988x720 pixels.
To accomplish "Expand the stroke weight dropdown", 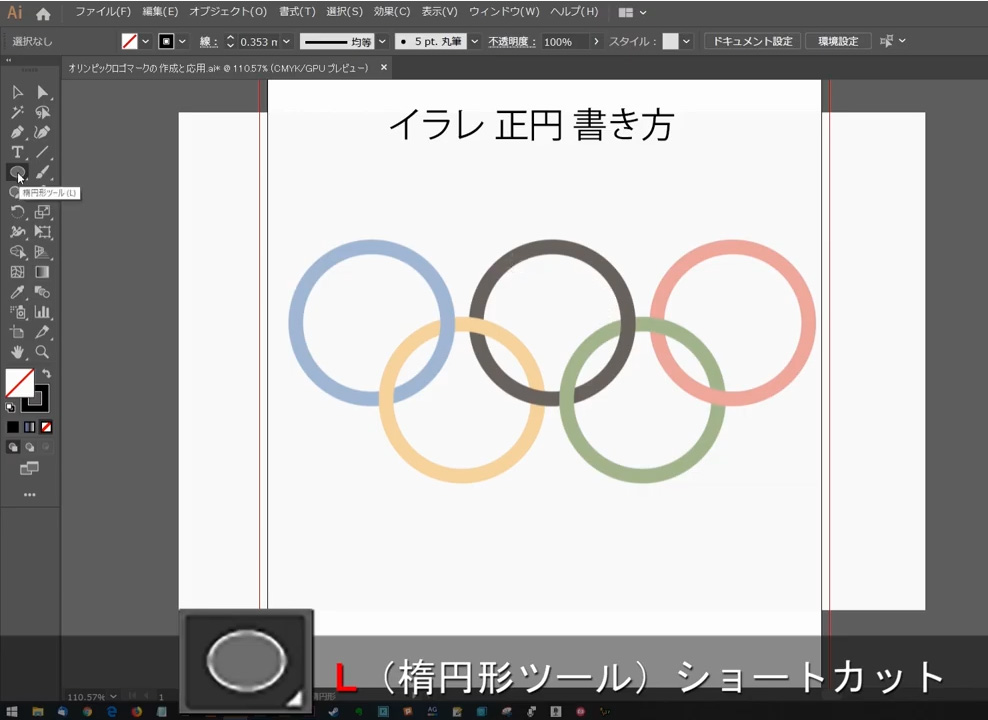I will 286,42.
